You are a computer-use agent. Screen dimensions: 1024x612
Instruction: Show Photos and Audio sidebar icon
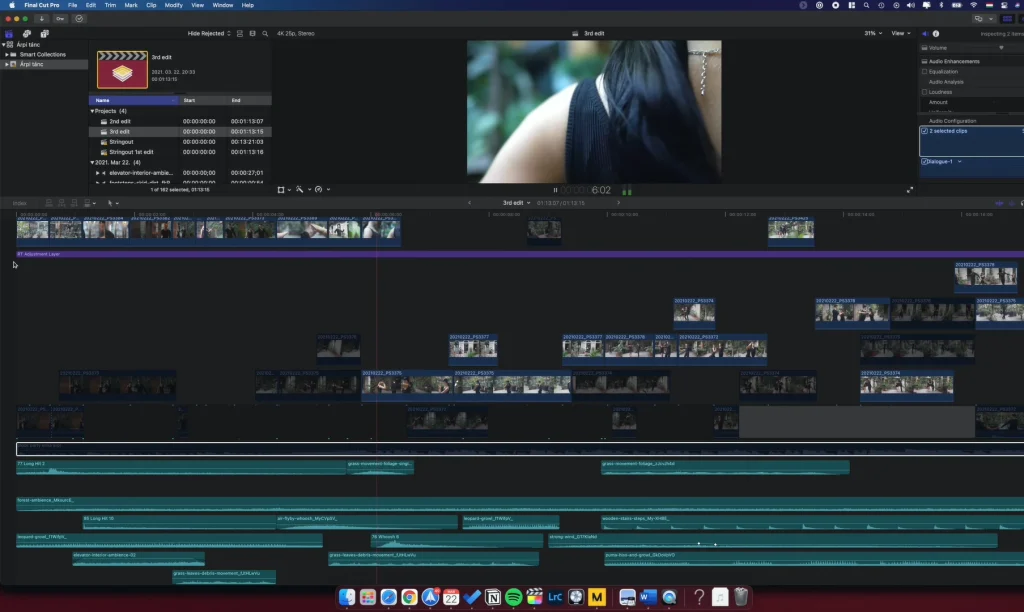[27, 33]
